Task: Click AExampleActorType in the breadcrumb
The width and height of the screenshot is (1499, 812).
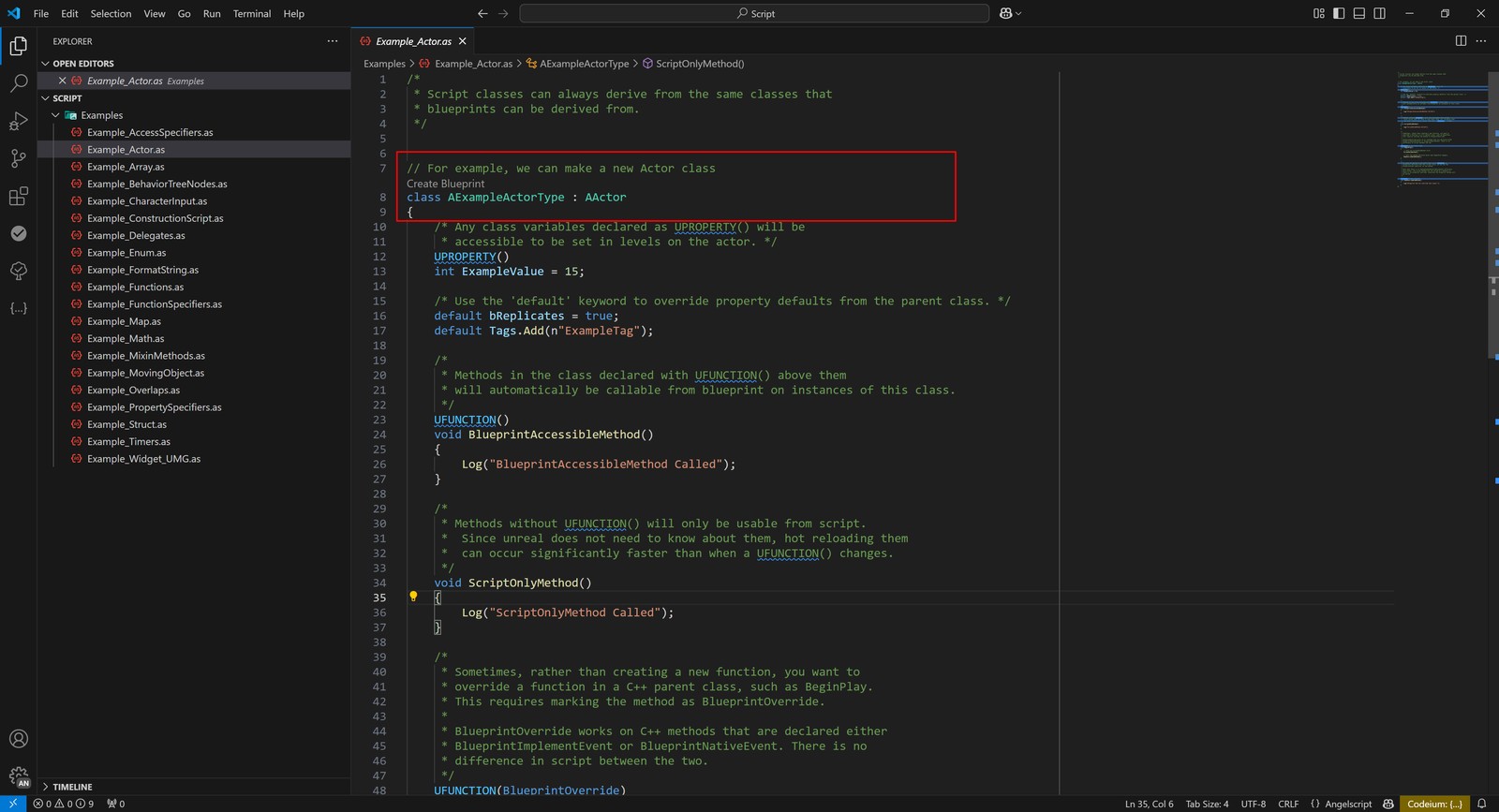Action: tap(584, 64)
